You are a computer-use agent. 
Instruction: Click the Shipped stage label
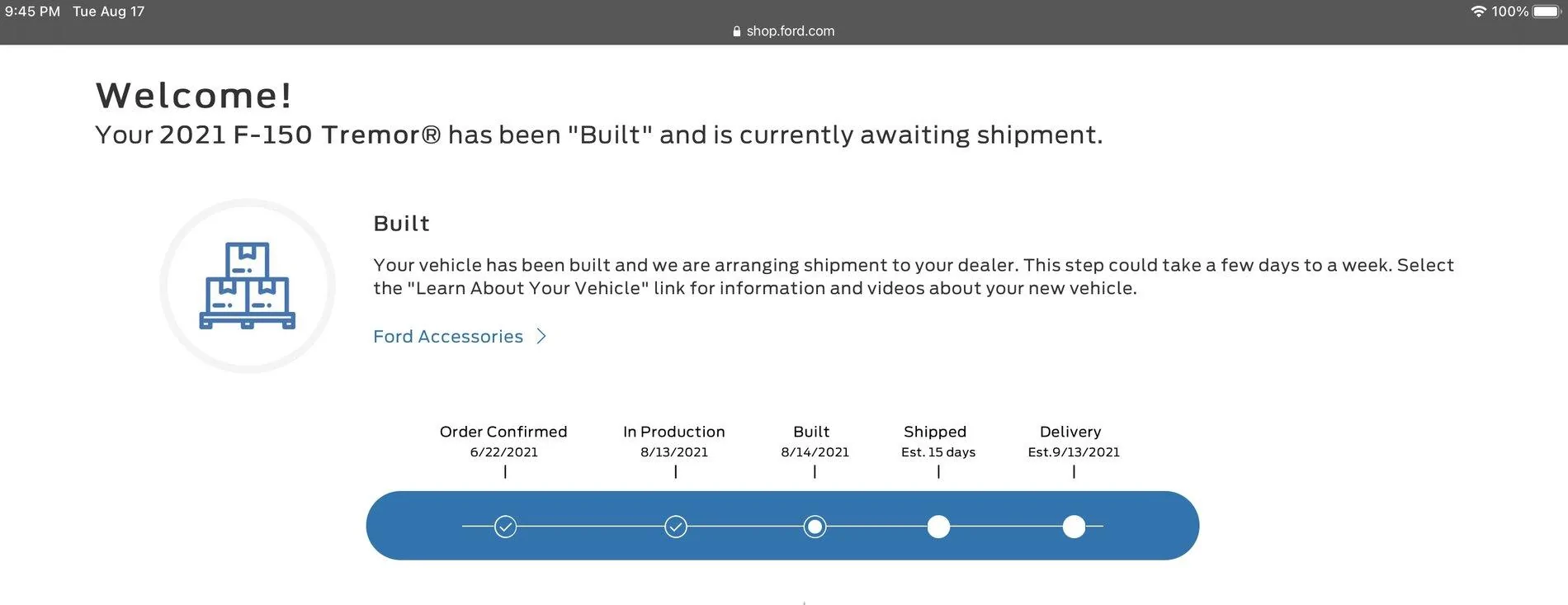coord(935,432)
